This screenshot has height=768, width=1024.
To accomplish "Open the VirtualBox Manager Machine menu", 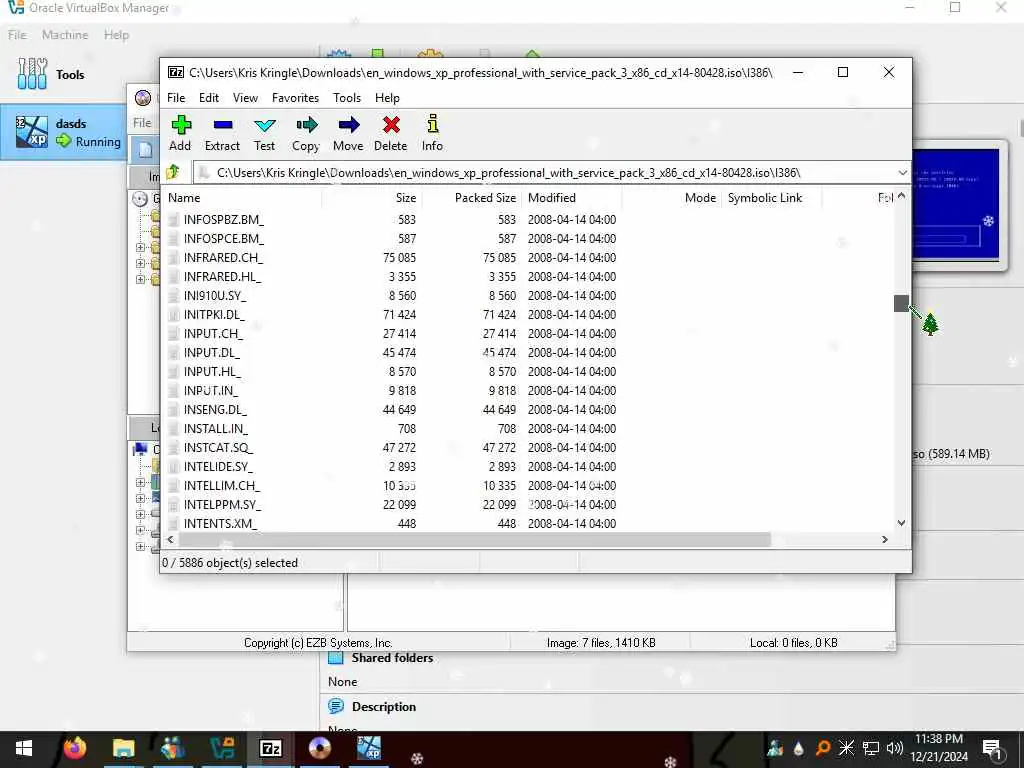I will tap(65, 35).
